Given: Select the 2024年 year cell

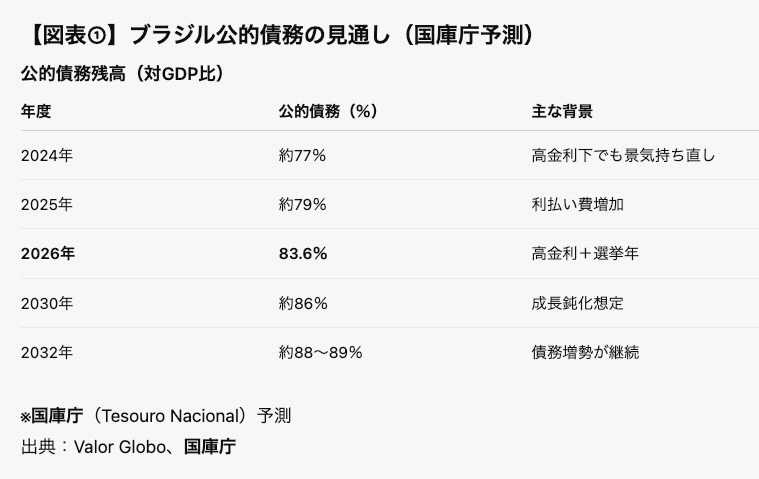Looking at the screenshot, I should (x=47, y=155).
